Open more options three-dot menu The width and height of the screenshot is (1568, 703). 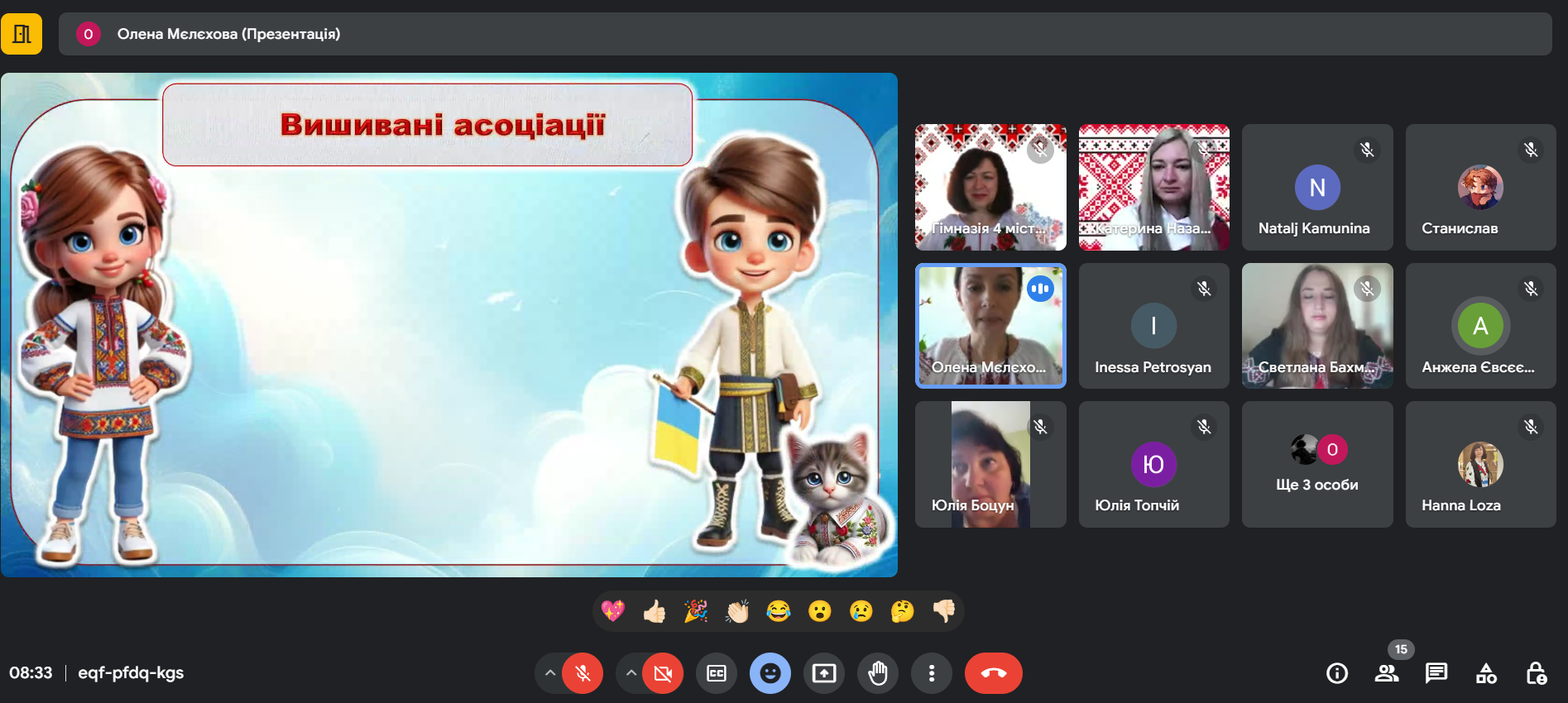(x=932, y=673)
